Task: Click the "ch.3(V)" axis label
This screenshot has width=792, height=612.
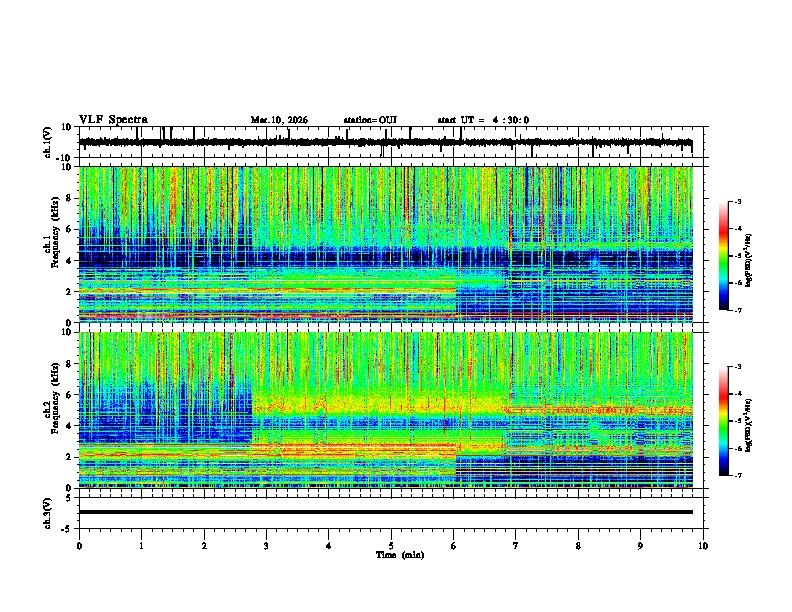Action: [x=47, y=513]
